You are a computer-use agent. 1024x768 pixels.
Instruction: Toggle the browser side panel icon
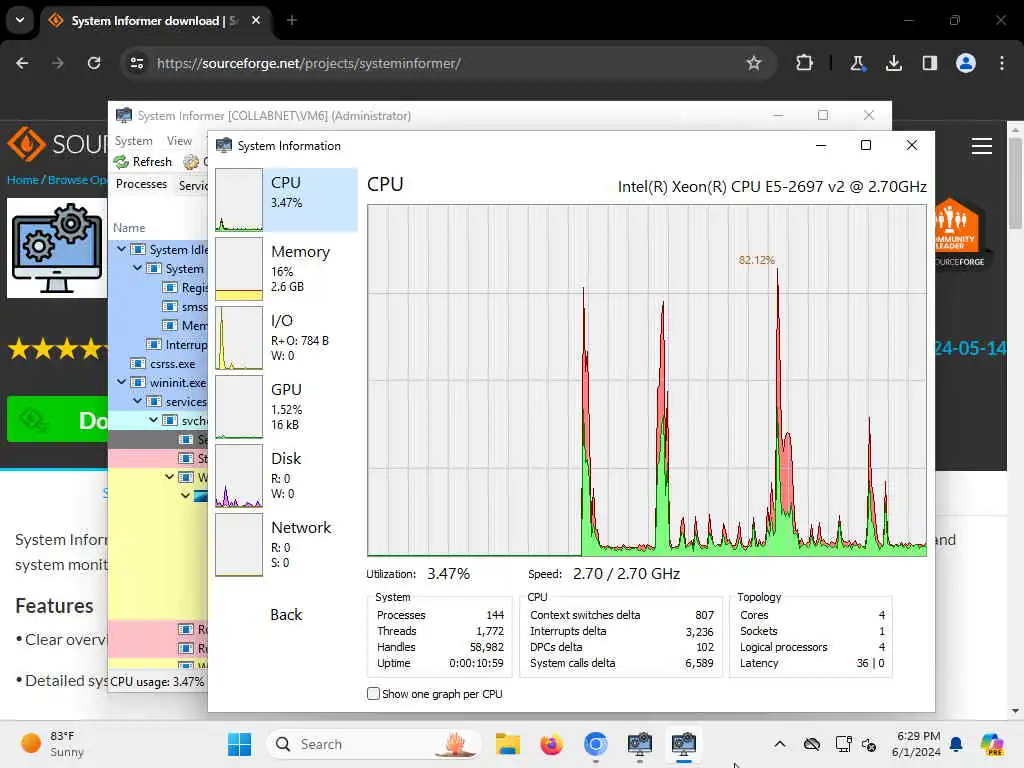[929, 63]
